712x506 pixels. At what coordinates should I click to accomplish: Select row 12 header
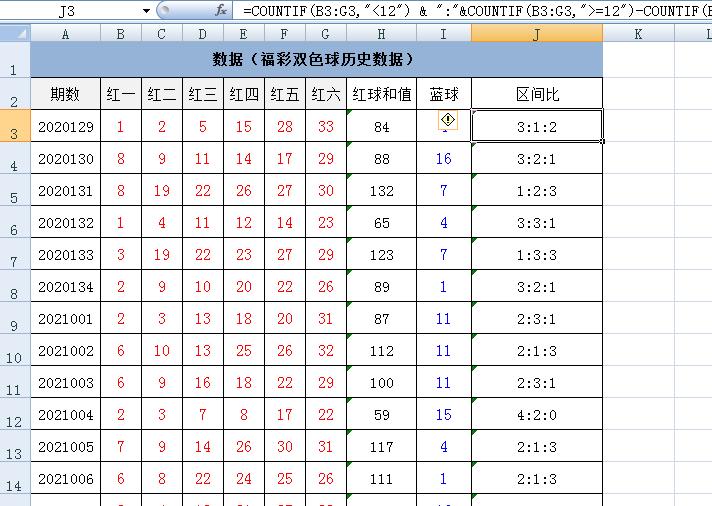pyautogui.click(x=15, y=414)
